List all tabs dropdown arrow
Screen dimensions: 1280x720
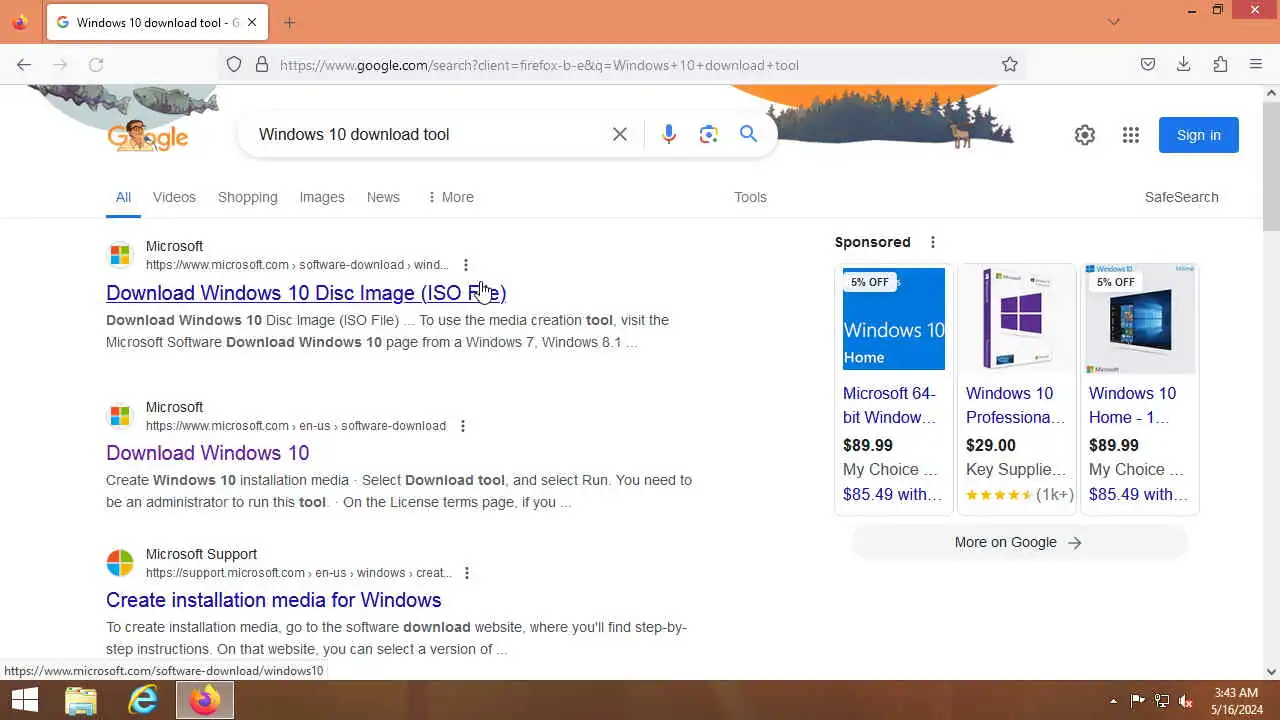click(1114, 22)
